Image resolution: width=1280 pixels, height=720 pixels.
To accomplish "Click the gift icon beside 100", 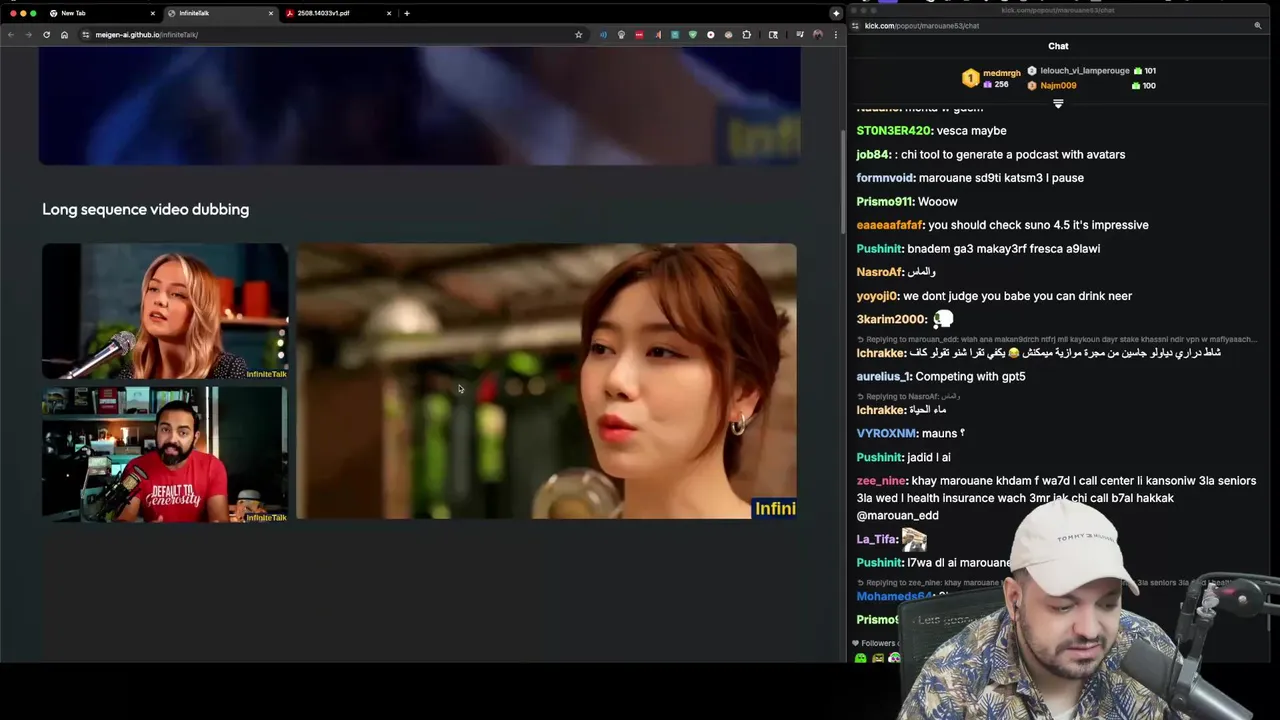I will coord(1136,86).
